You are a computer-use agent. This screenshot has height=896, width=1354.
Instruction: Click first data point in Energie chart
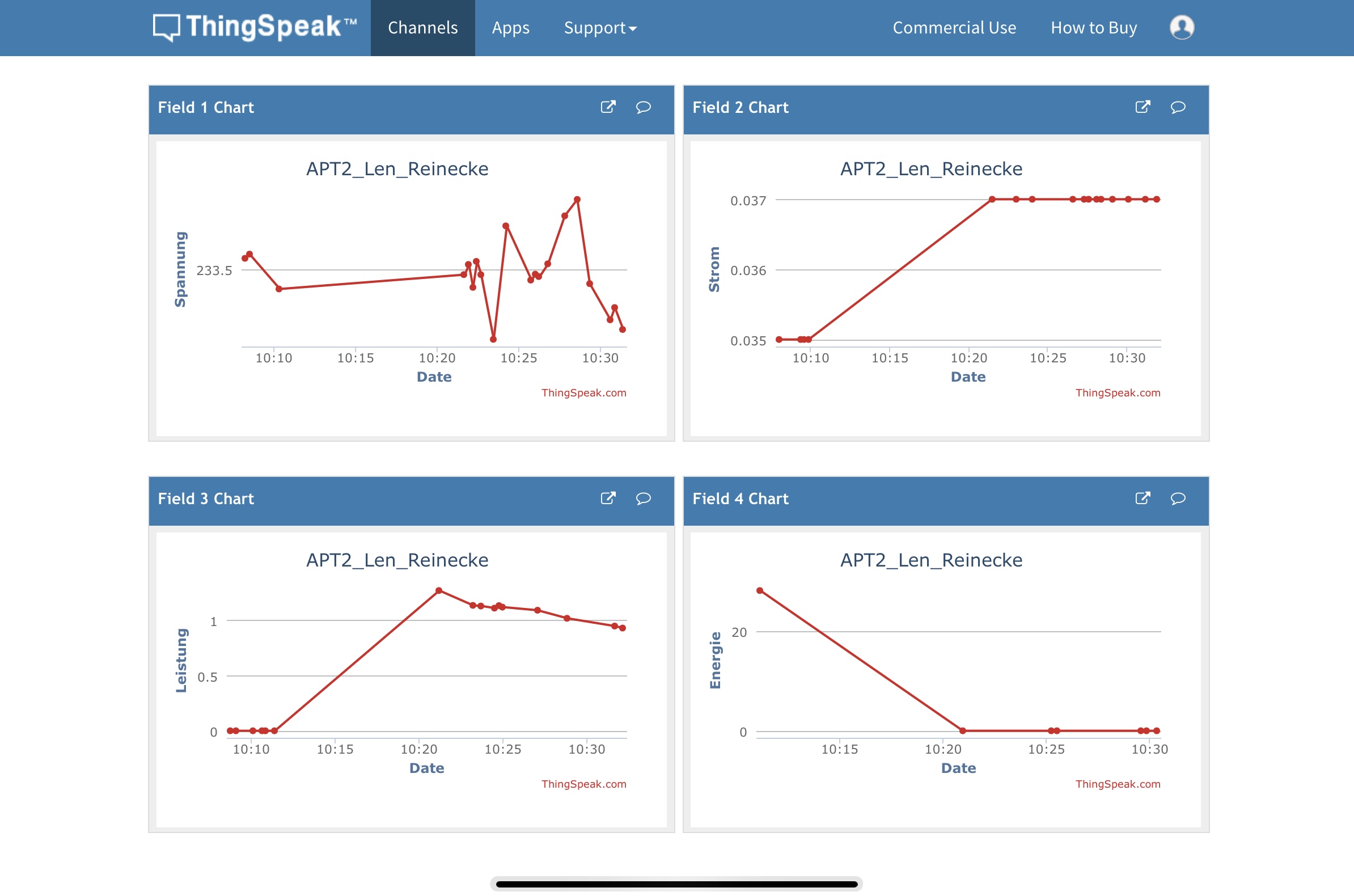tap(760, 590)
